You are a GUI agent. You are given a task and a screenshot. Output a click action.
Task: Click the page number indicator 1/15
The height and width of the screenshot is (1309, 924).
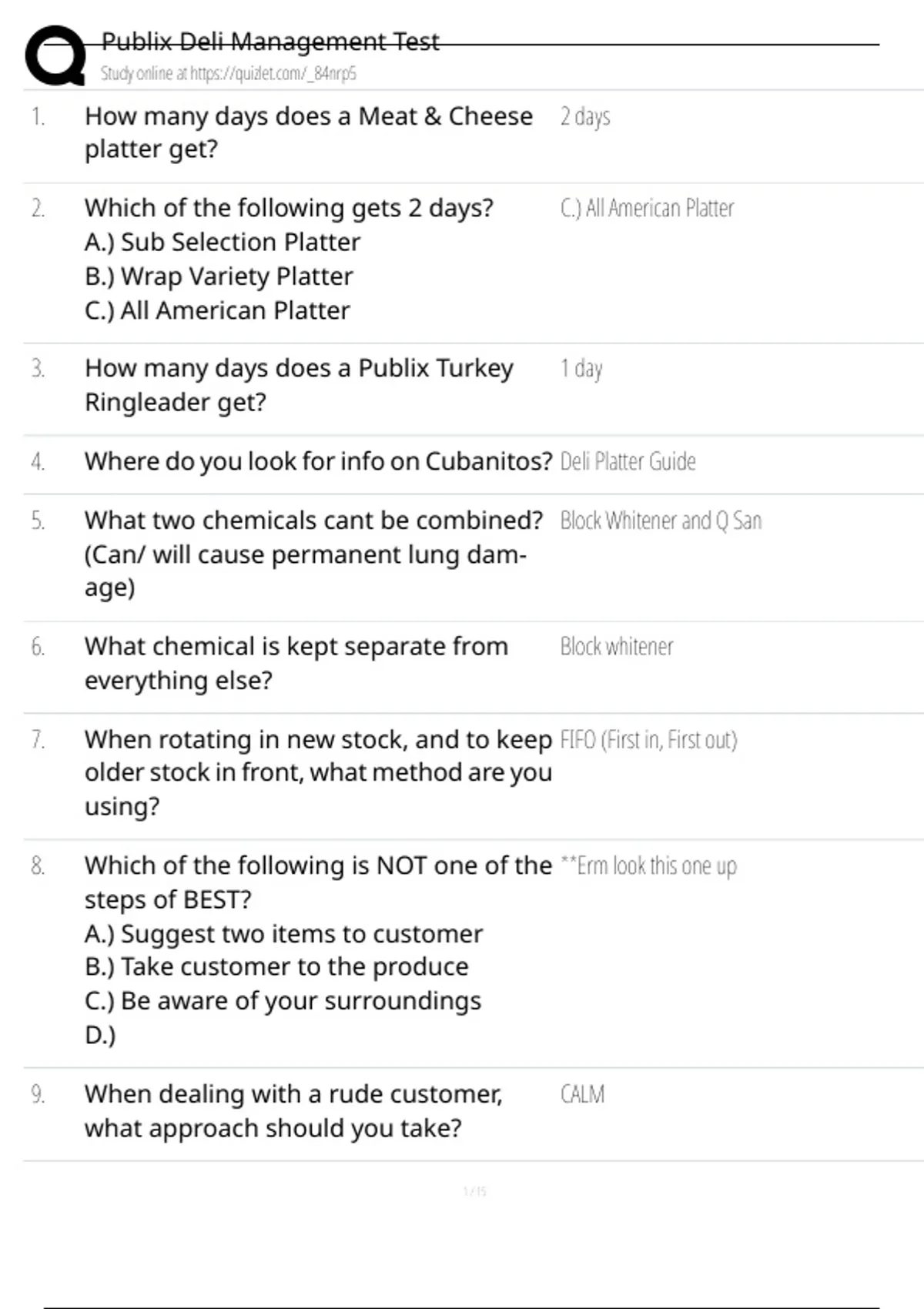pos(474,1191)
